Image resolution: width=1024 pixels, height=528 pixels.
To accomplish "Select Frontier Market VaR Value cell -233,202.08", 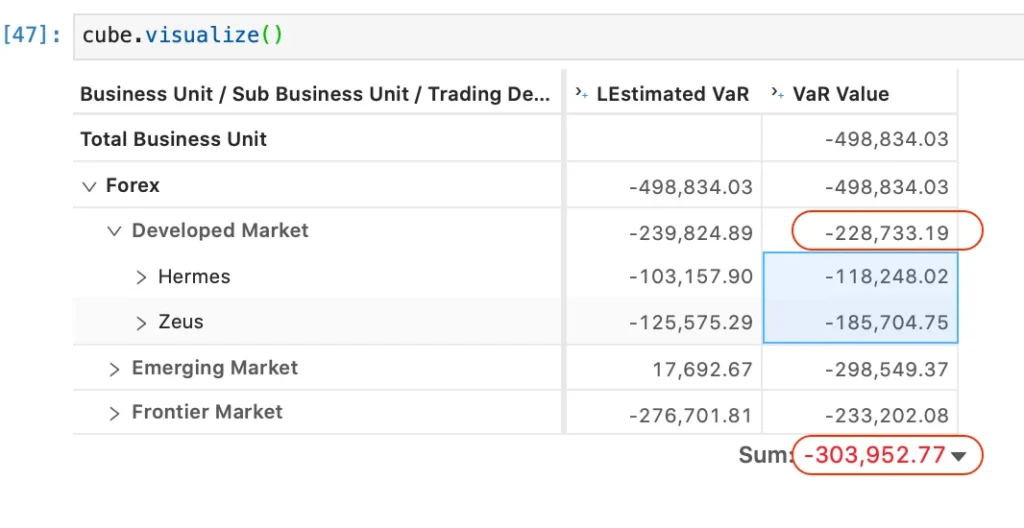I will pyautogui.click(x=860, y=414).
